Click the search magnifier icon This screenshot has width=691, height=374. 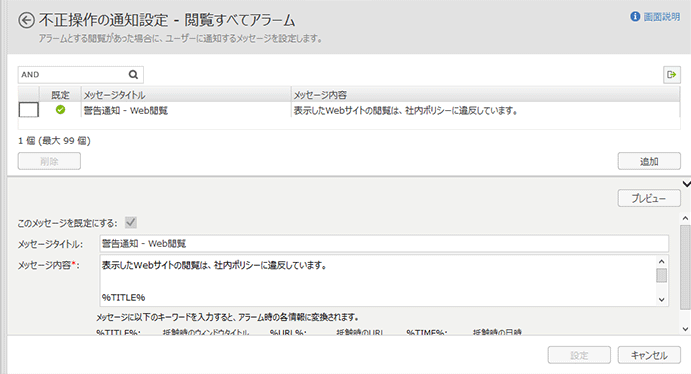[x=133, y=74]
